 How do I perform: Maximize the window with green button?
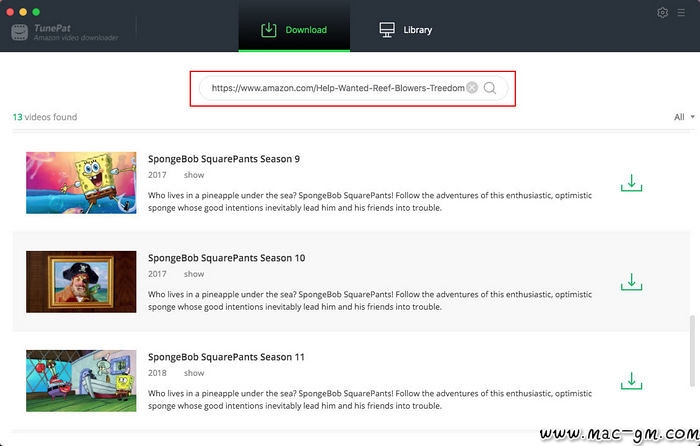click(36, 12)
